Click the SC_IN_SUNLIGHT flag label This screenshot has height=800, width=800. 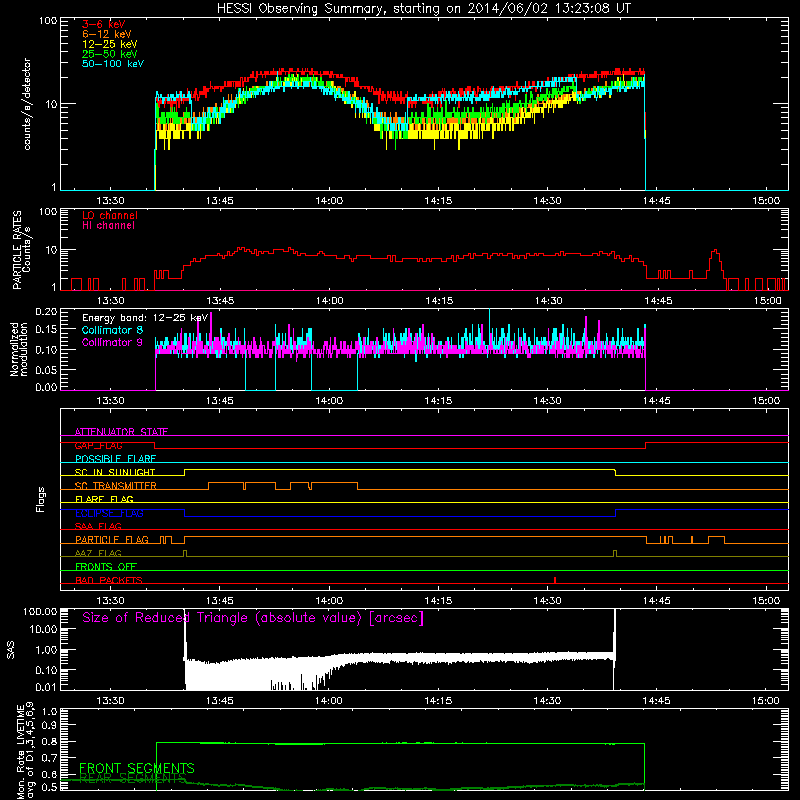115,472
